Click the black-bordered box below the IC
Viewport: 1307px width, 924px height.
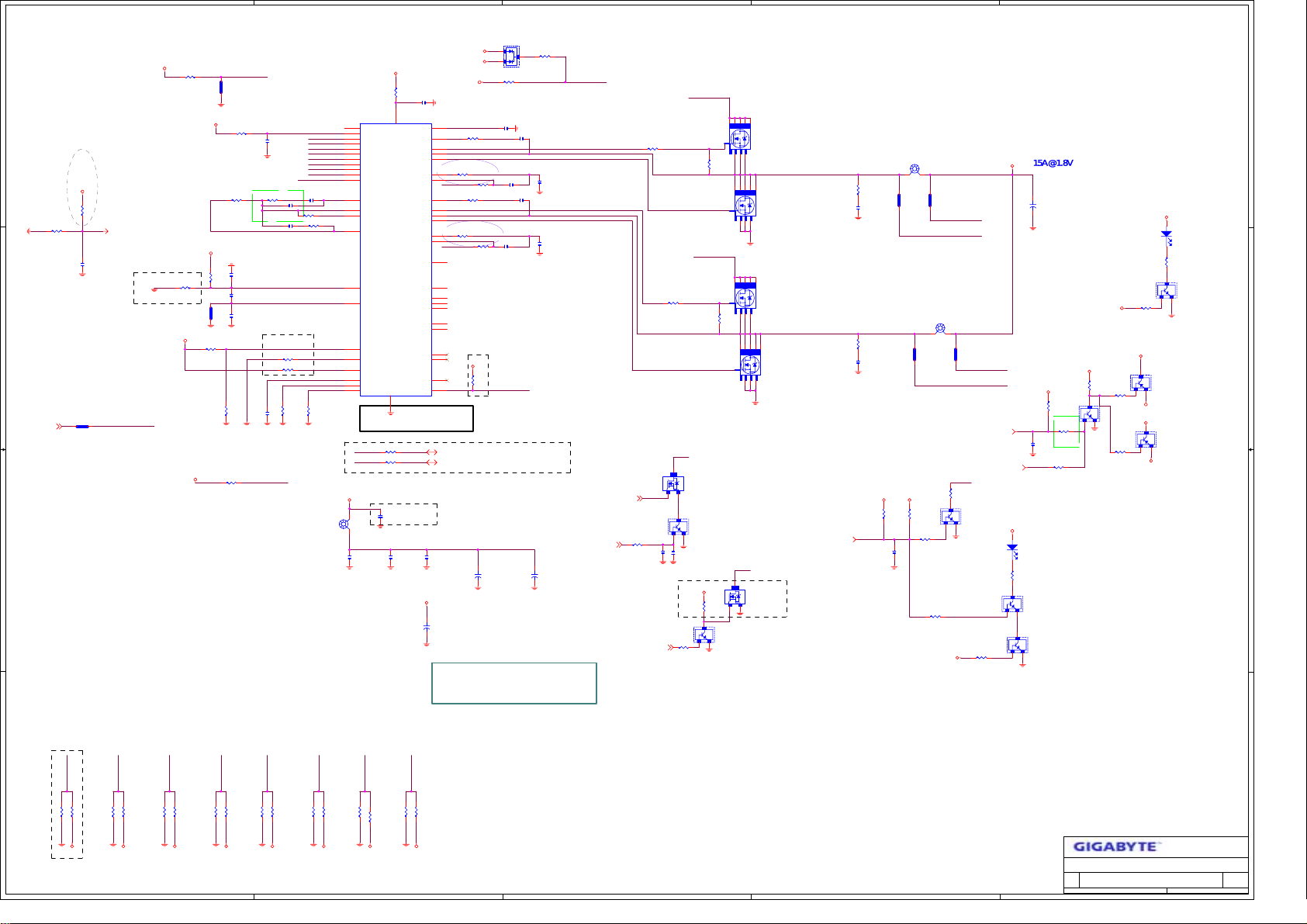(x=417, y=418)
